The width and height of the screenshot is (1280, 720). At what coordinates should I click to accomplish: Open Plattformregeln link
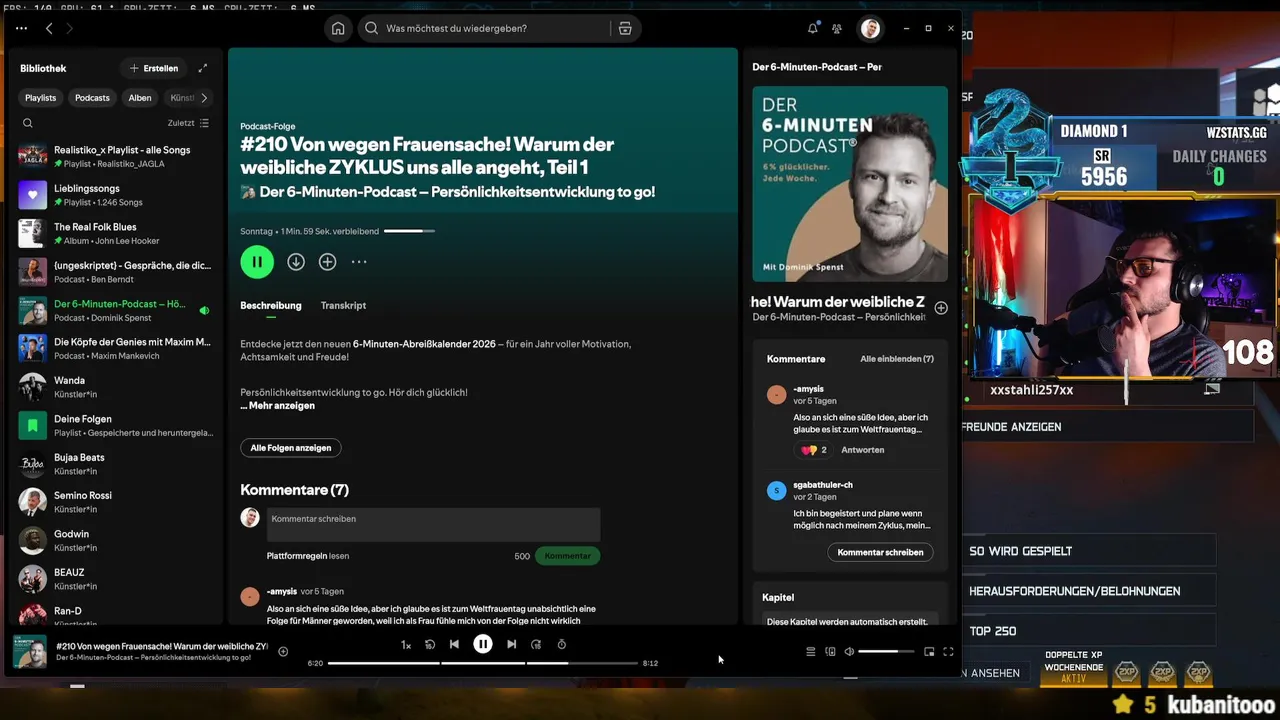(296, 556)
